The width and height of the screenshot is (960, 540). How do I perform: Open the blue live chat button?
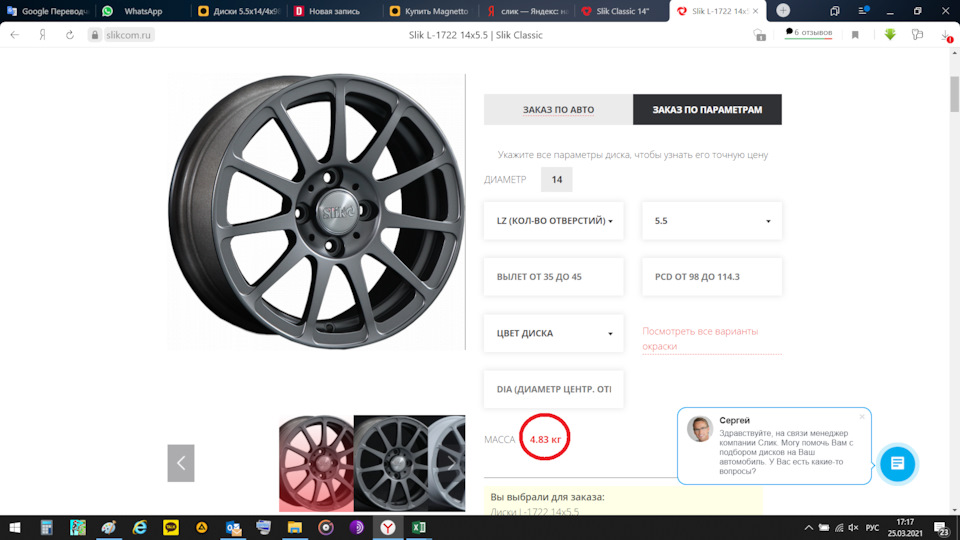(x=898, y=463)
